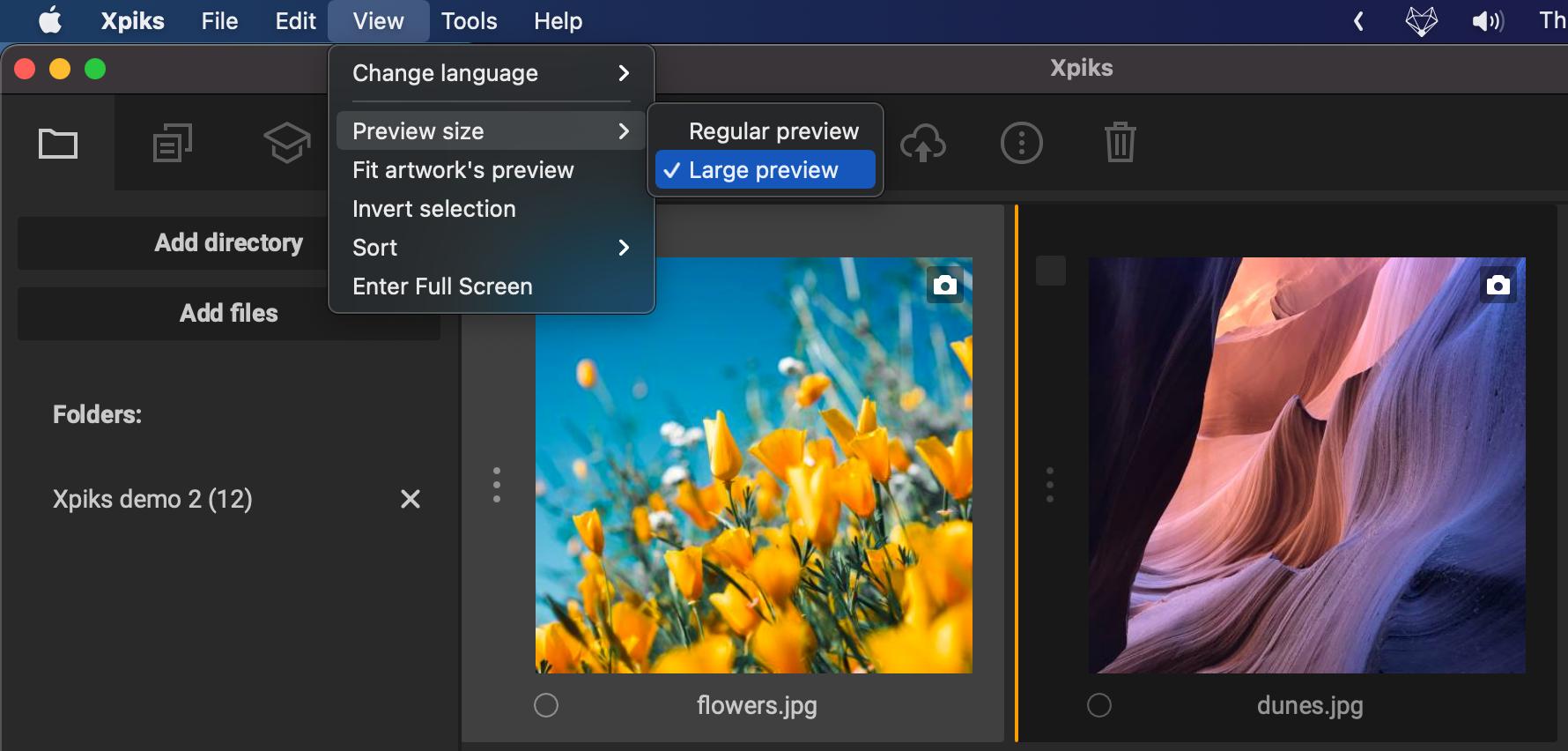The width and height of the screenshot is (1568, 751).
Task: Click the camera icon on flowers.jpg
Action: pos(945,285)
